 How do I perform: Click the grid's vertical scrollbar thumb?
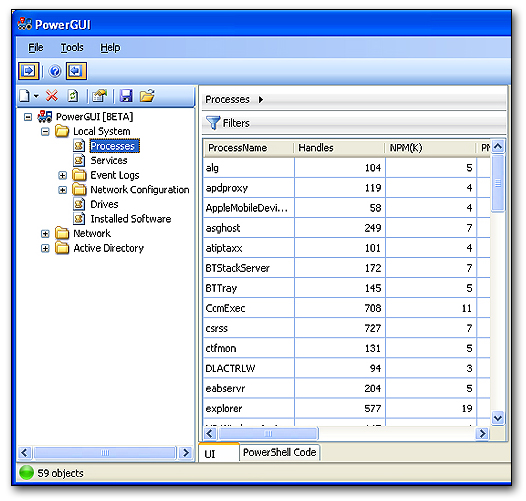(x=498, y=183)
